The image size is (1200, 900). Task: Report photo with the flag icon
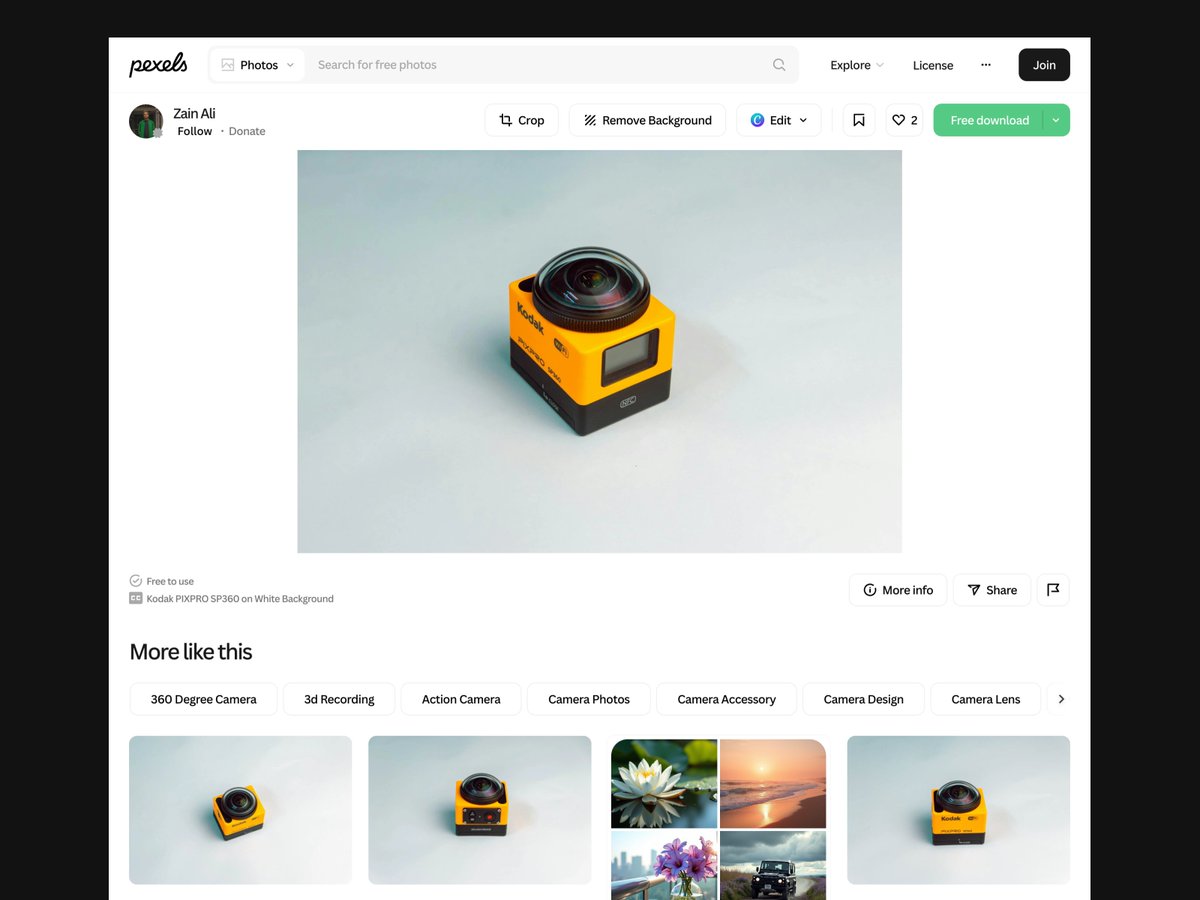pyautogui.click(x=1053, y=590)
